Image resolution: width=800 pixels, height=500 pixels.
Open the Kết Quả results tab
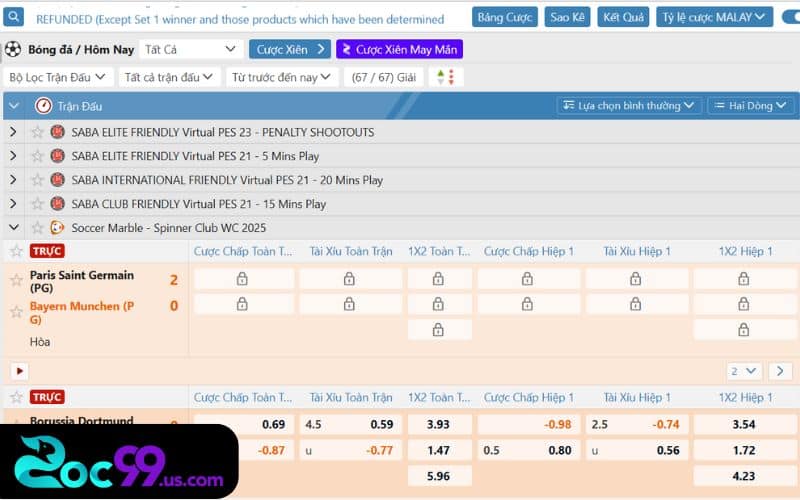click(623, 17)
